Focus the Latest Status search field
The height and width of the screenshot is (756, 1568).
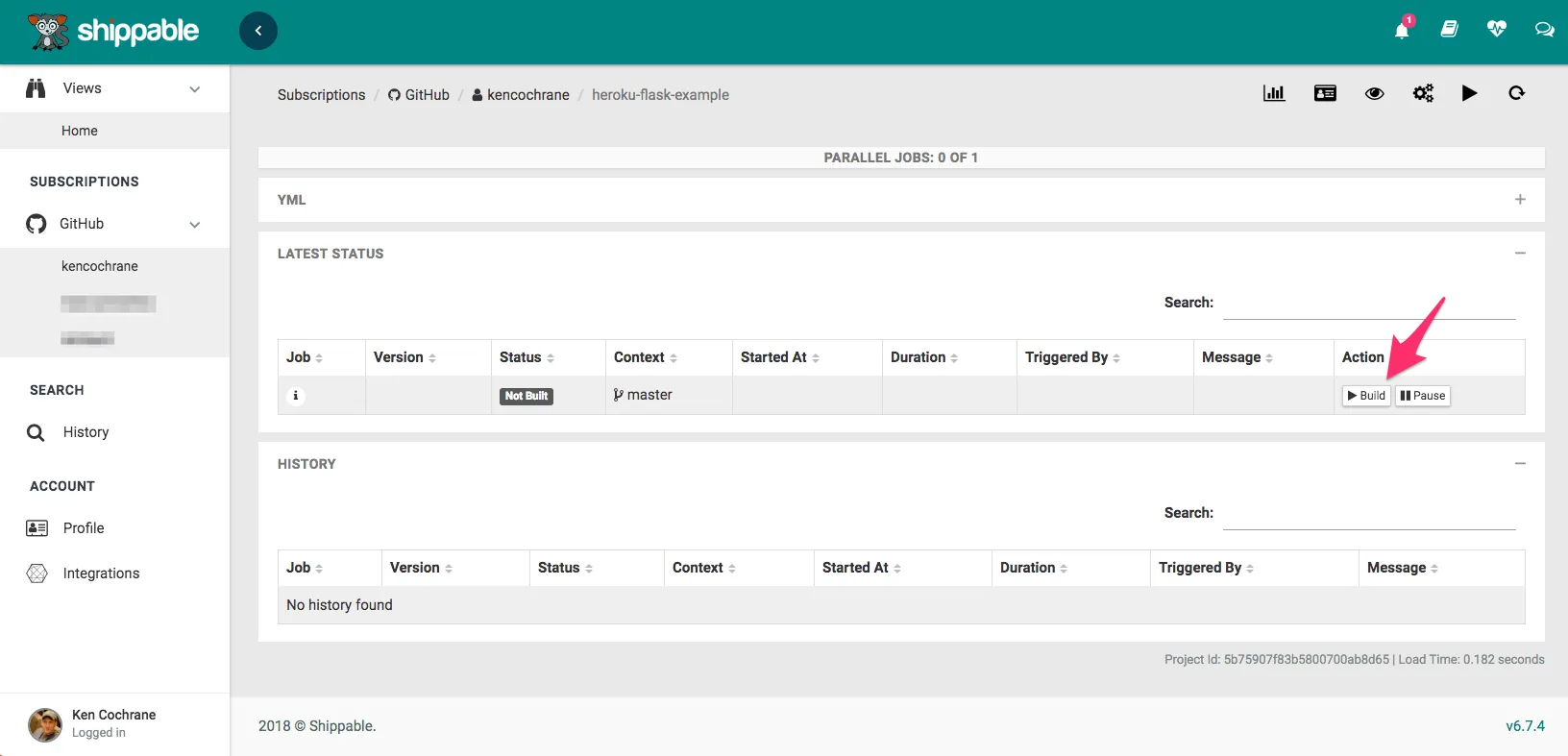pos(1369,304)
